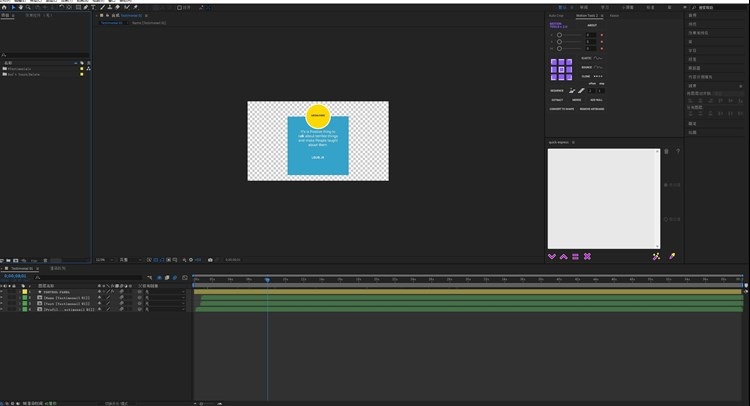Select the Eraser tool
This screenshot has width=750, height=406.
click(117, 8)
